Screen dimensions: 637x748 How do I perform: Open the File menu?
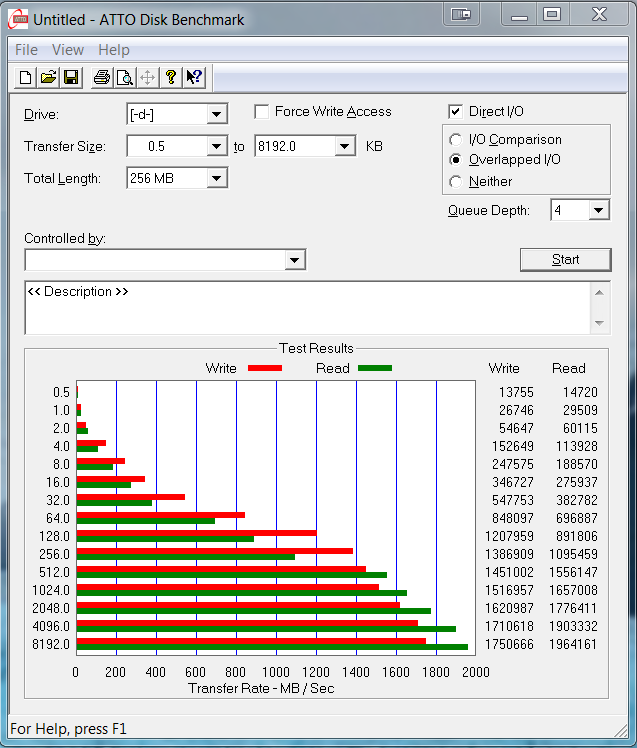point(26,50)
